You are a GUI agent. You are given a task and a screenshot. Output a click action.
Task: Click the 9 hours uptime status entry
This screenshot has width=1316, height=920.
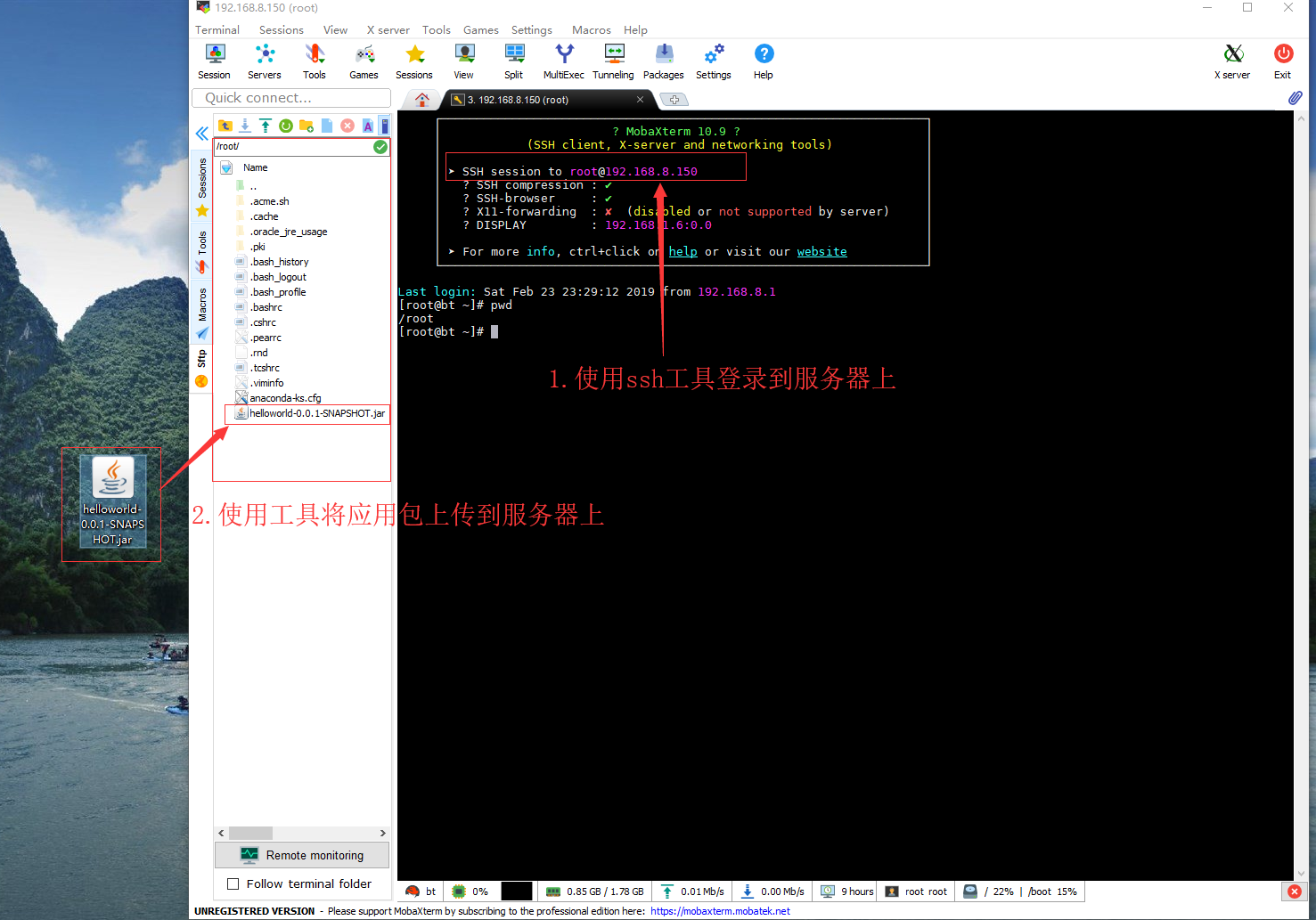[x=847, y=892]
